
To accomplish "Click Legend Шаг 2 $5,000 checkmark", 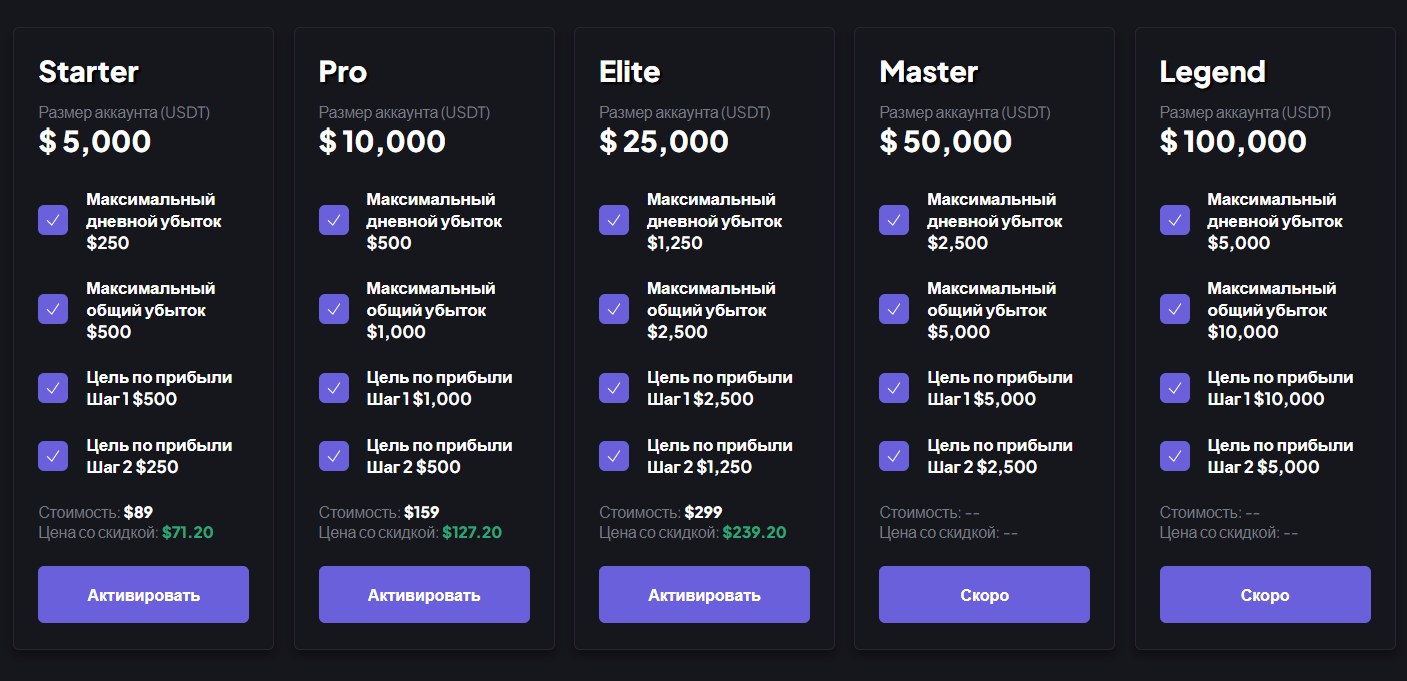I will (1175, 456).
